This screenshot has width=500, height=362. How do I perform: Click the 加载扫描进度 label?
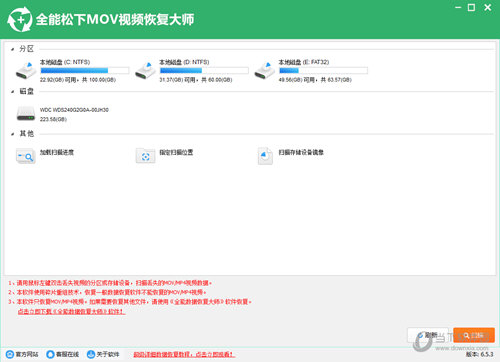click(57, 152)
